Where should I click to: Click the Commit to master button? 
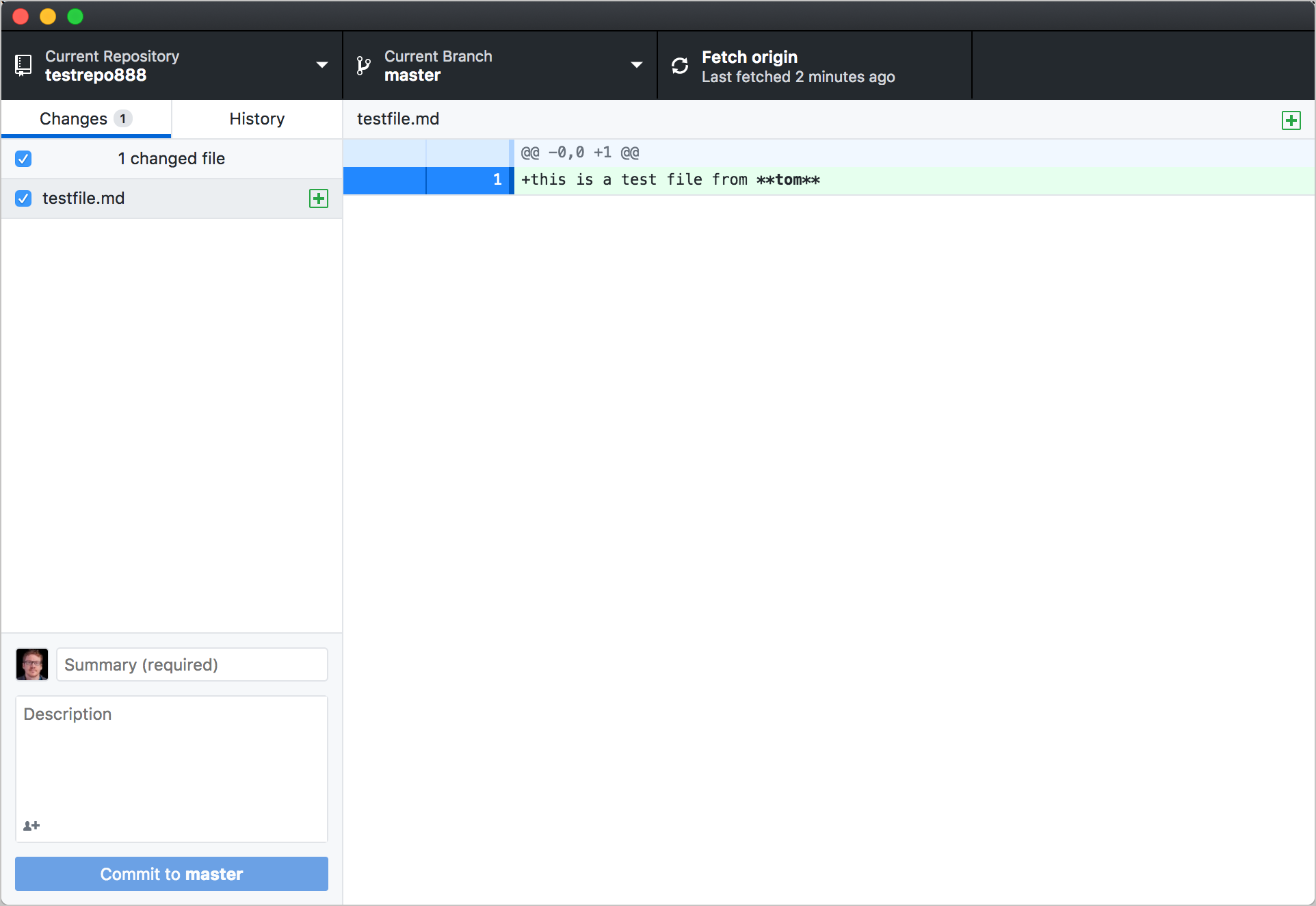click(x=171, y=873)
